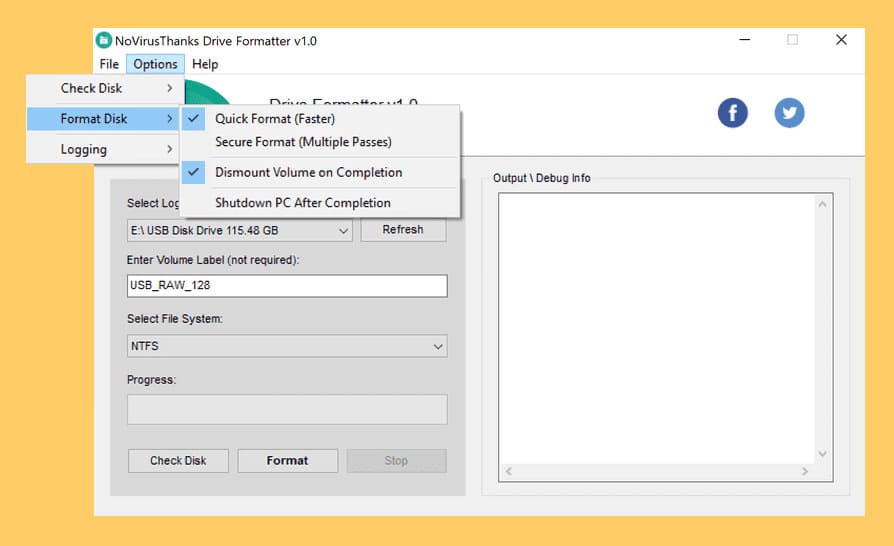Screen dimensions: 894x546
Task: Open the Help menu
Action: [205, 64]
